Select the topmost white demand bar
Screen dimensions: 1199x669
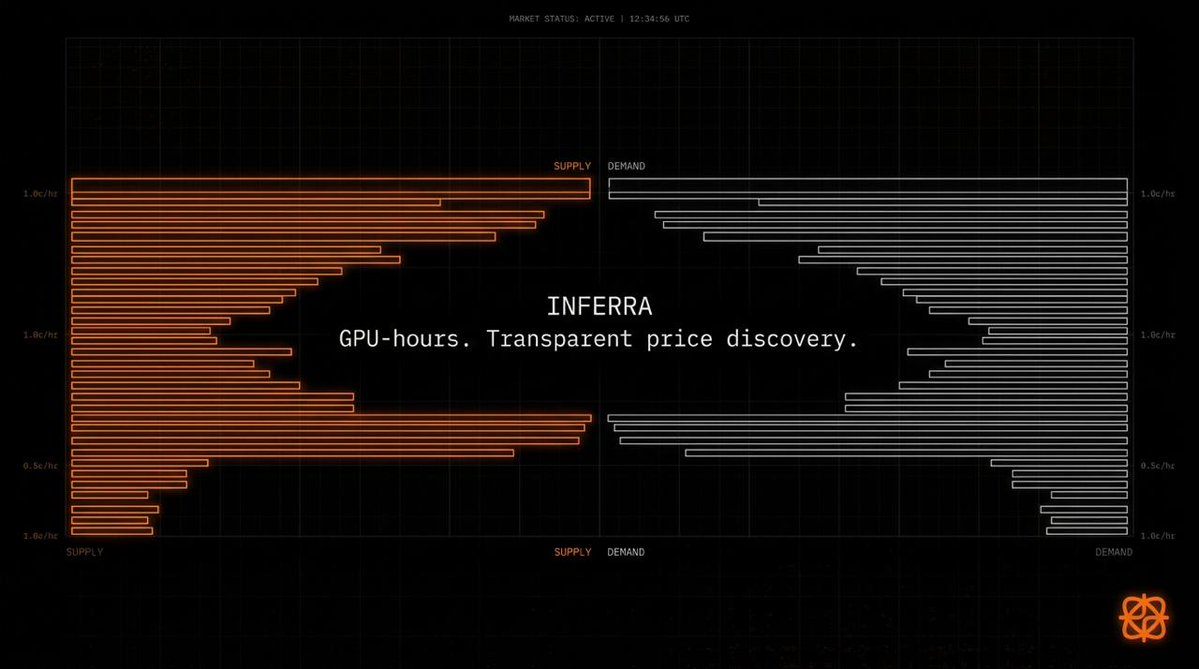(868, 183)
